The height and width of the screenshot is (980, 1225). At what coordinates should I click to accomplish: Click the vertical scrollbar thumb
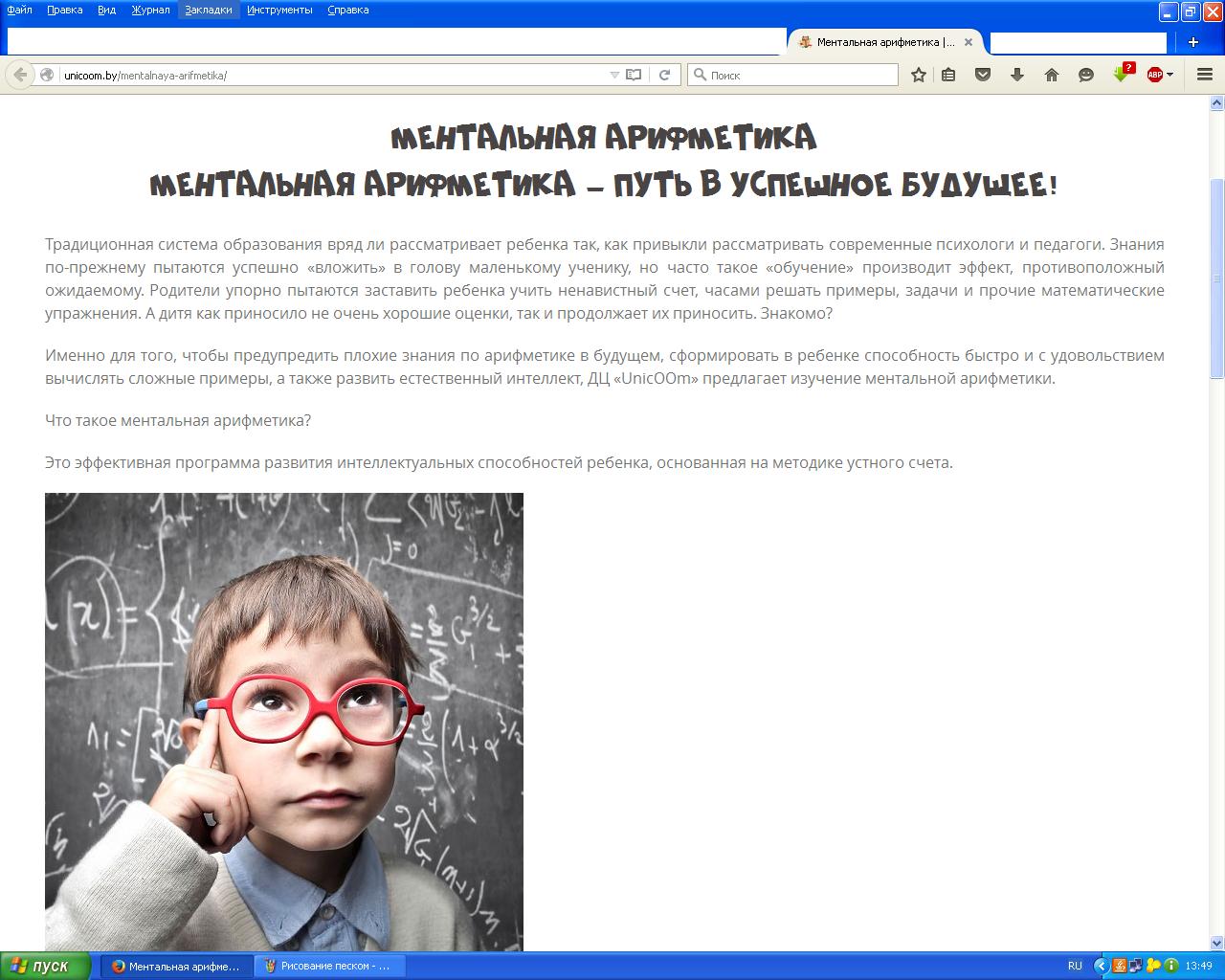coord(1217,278)
